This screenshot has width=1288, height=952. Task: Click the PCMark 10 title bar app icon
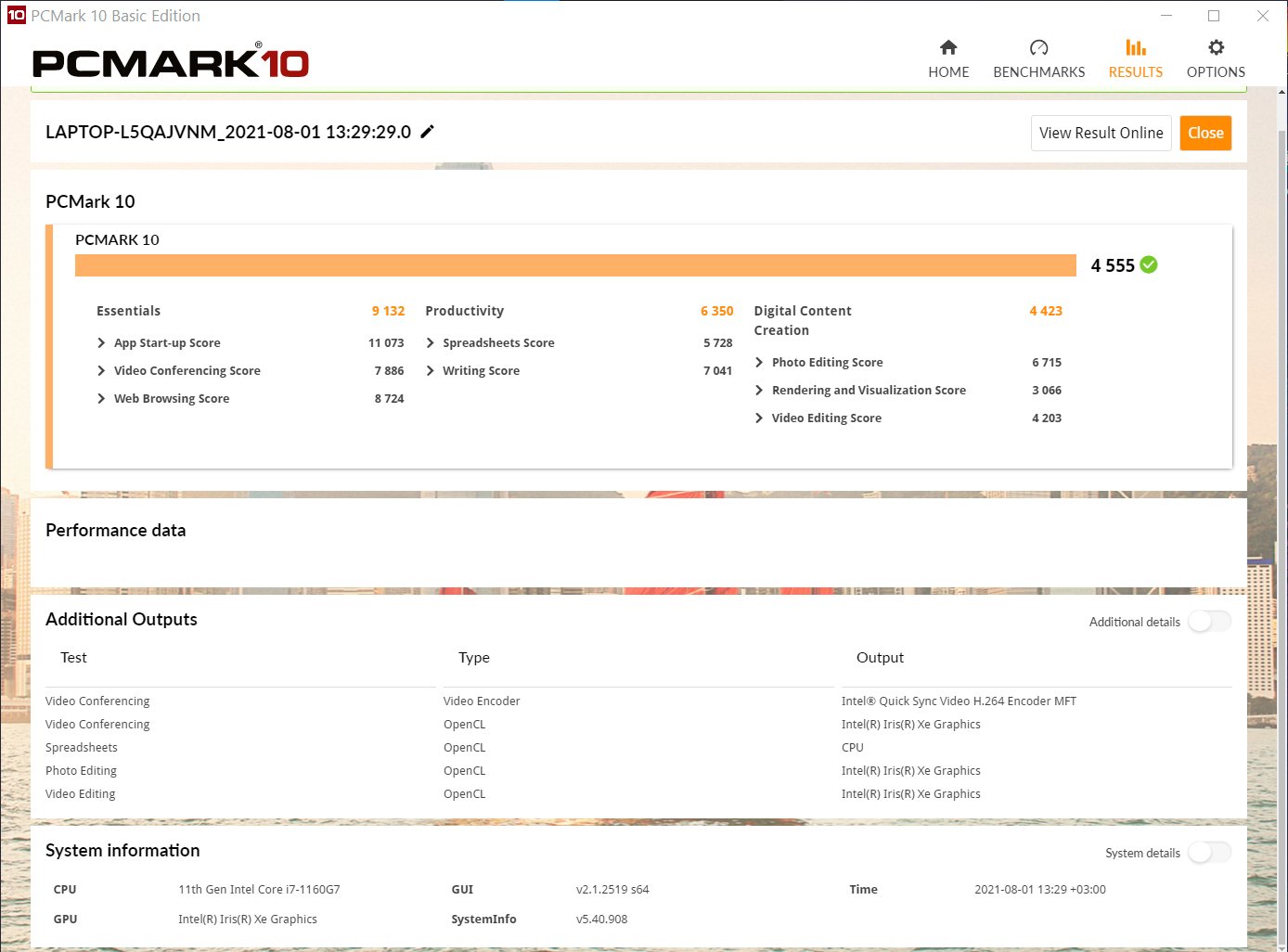click(17, 16)
